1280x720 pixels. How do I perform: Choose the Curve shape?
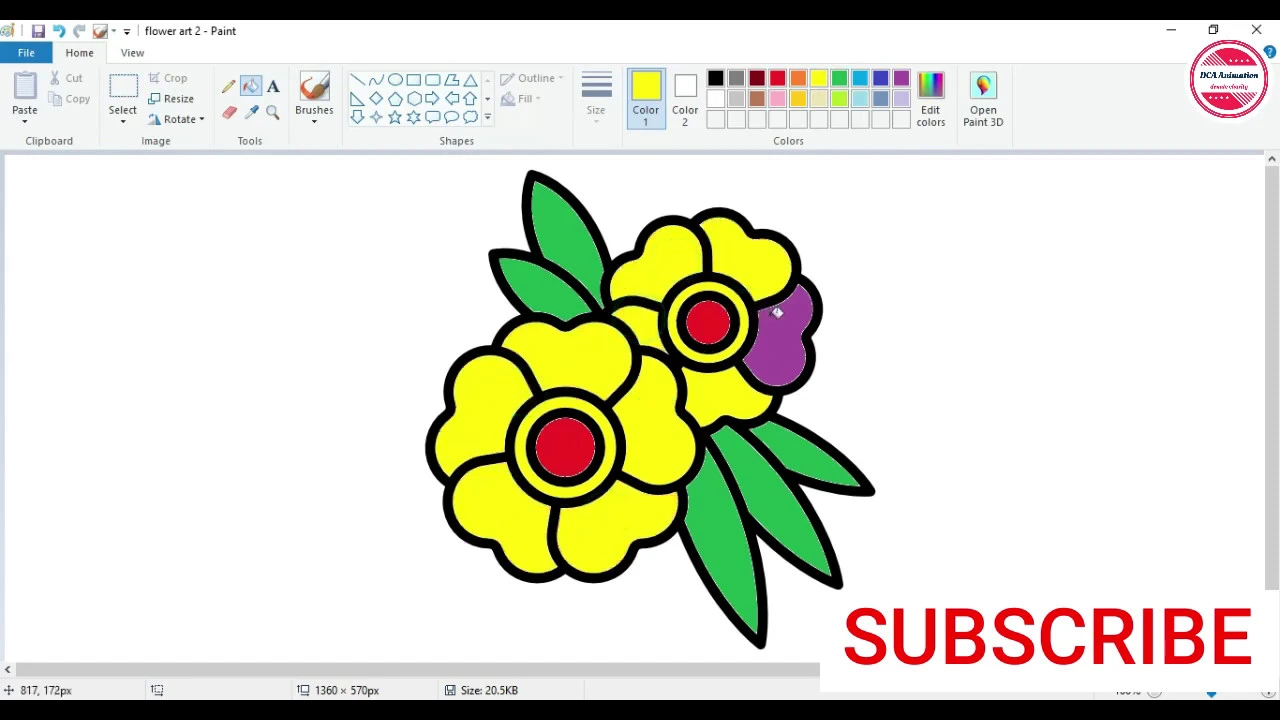(376, 80)
